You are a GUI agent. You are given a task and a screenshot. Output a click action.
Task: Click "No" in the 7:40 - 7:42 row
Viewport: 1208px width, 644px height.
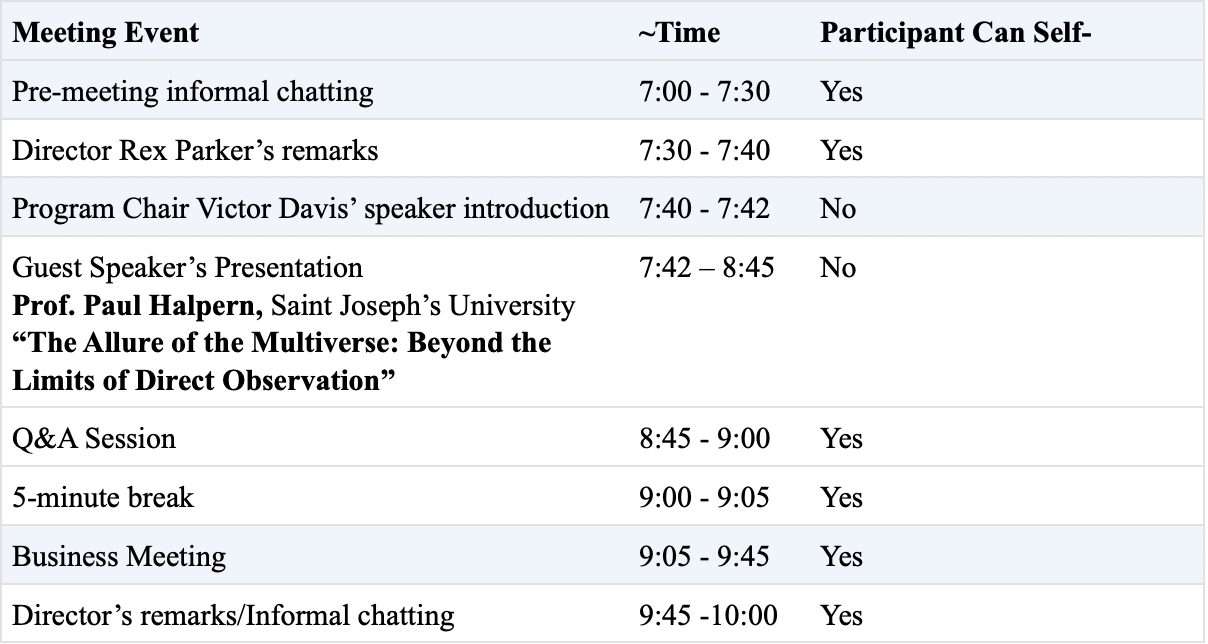838,209
